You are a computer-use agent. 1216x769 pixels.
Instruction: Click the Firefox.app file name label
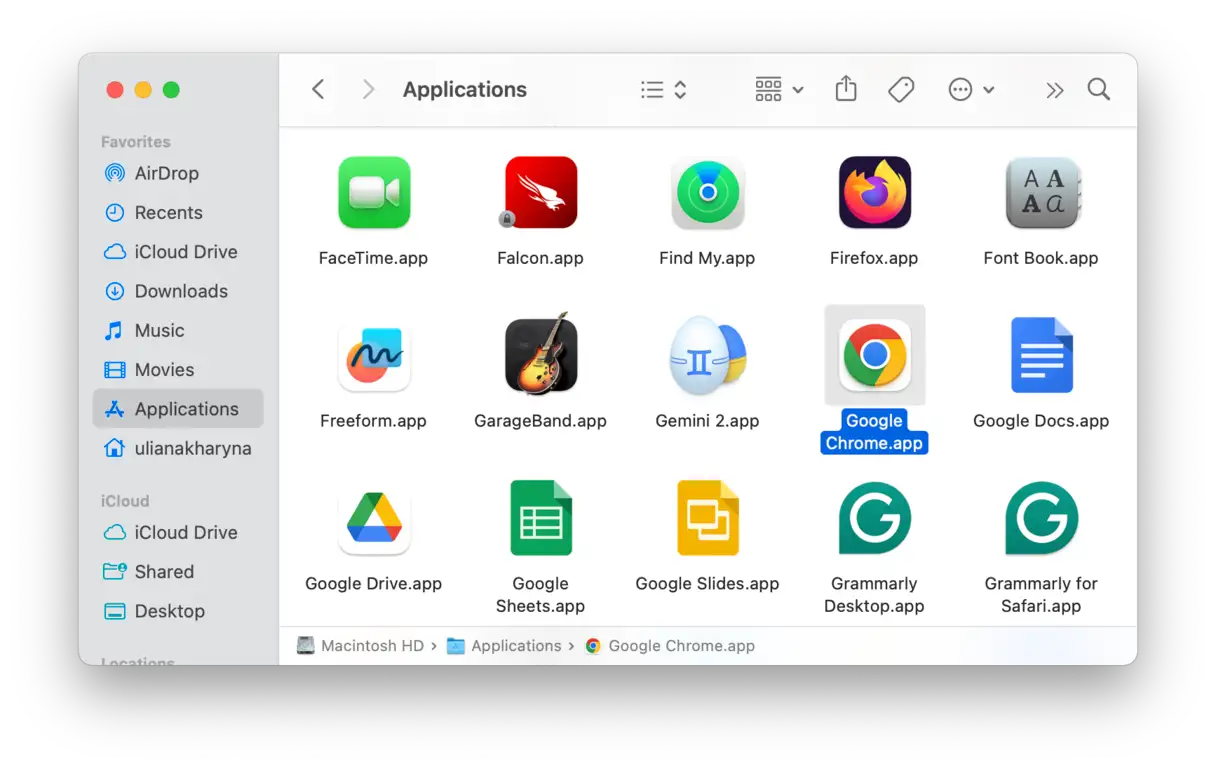click(x=874, y=258)
